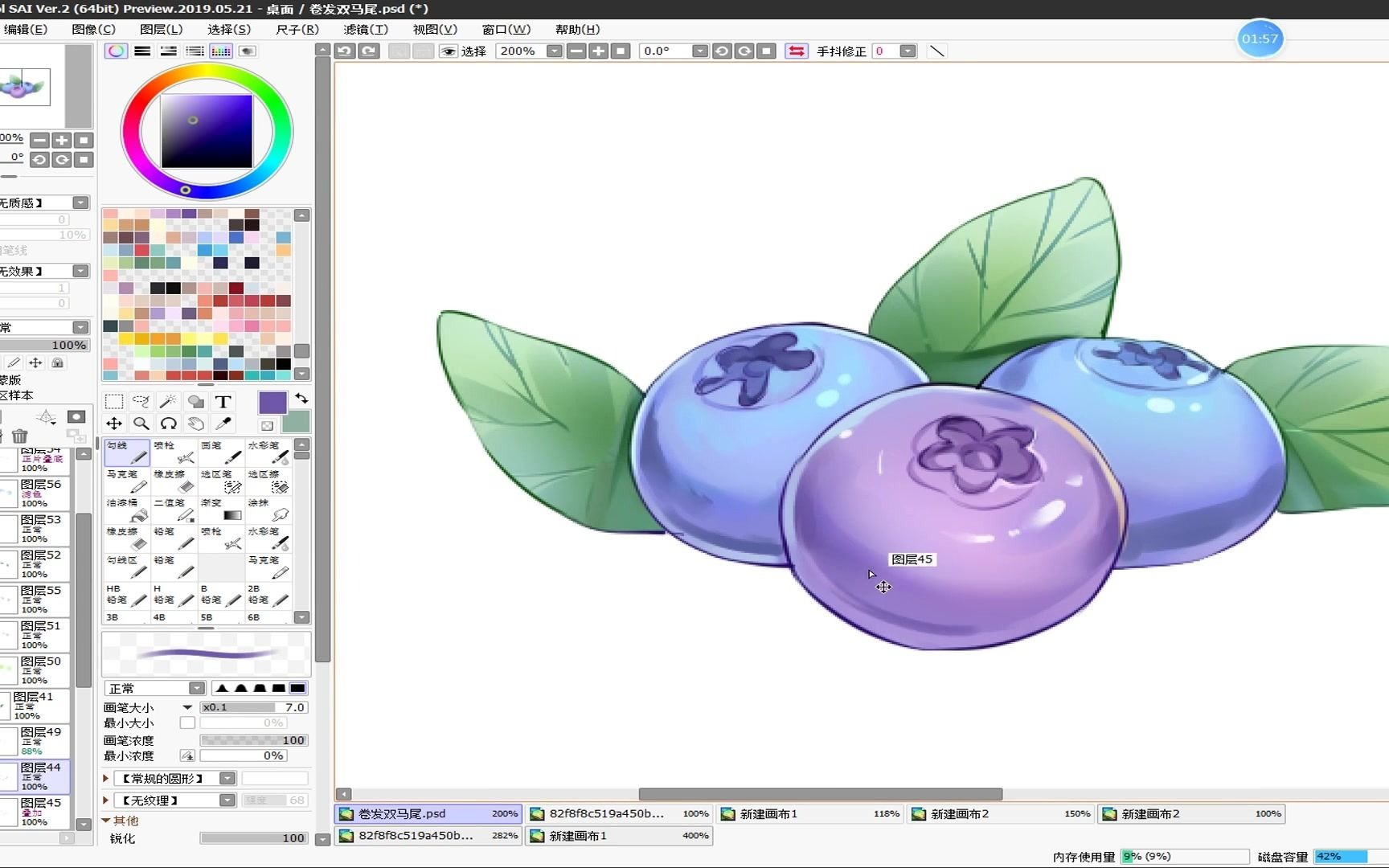Open the rotation angle 0.0° dropdown

click(699, 51)
